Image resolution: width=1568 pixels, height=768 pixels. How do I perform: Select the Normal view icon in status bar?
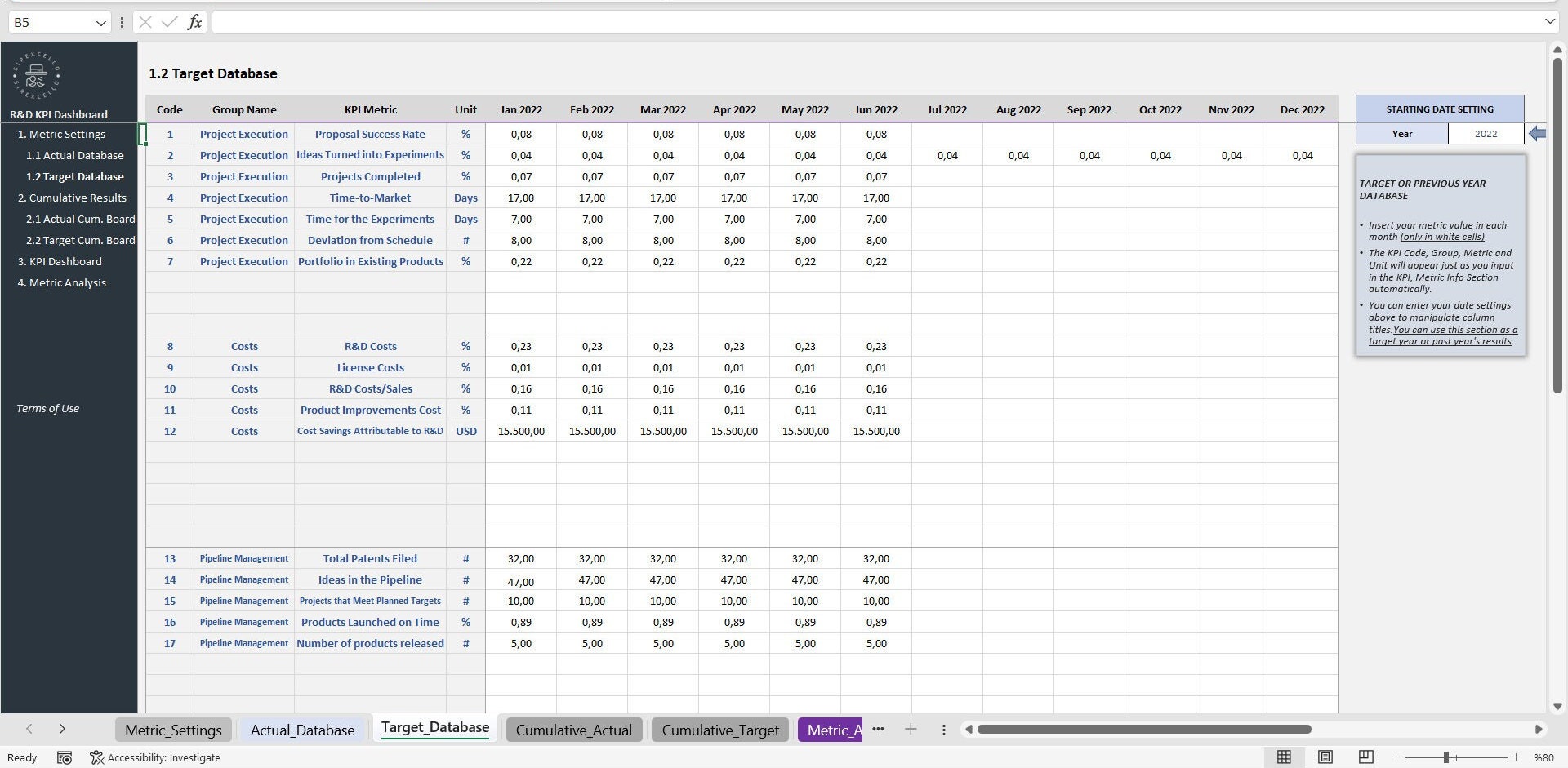1284,757
